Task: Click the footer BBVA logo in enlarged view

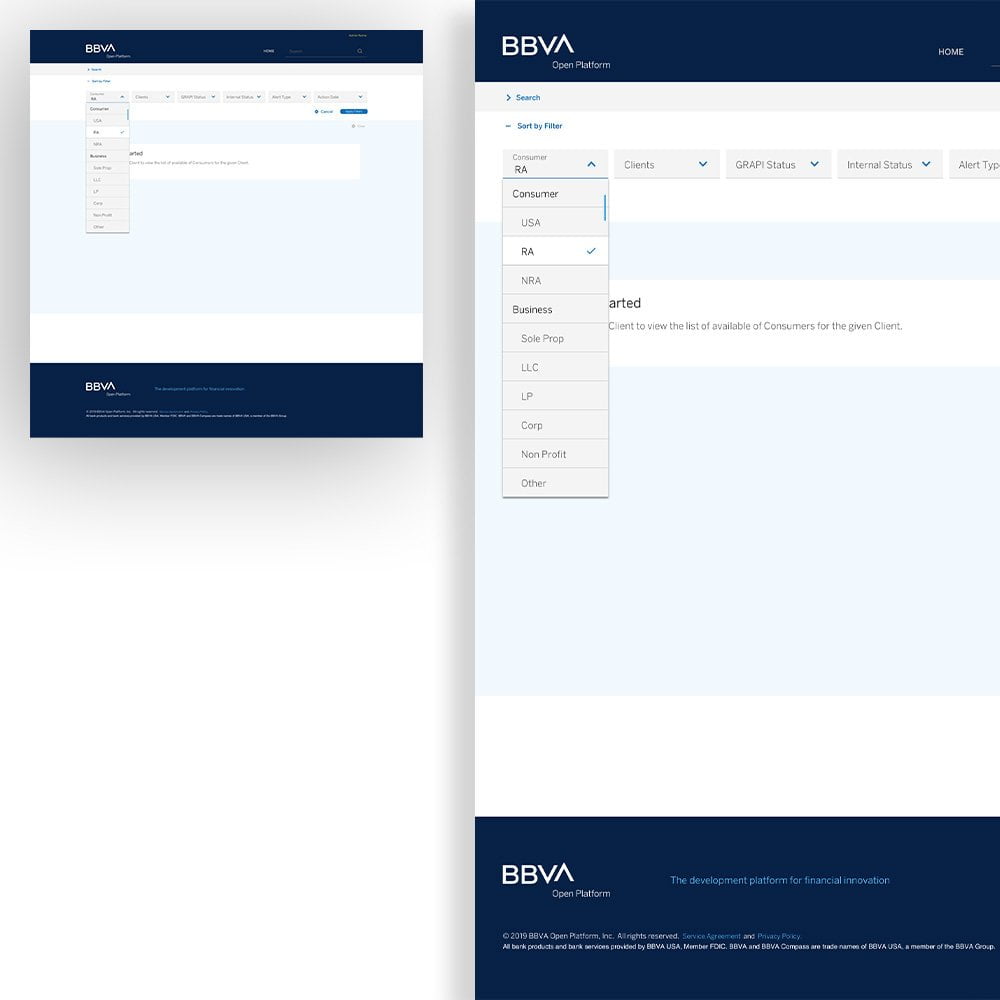Action: (538, 874)
